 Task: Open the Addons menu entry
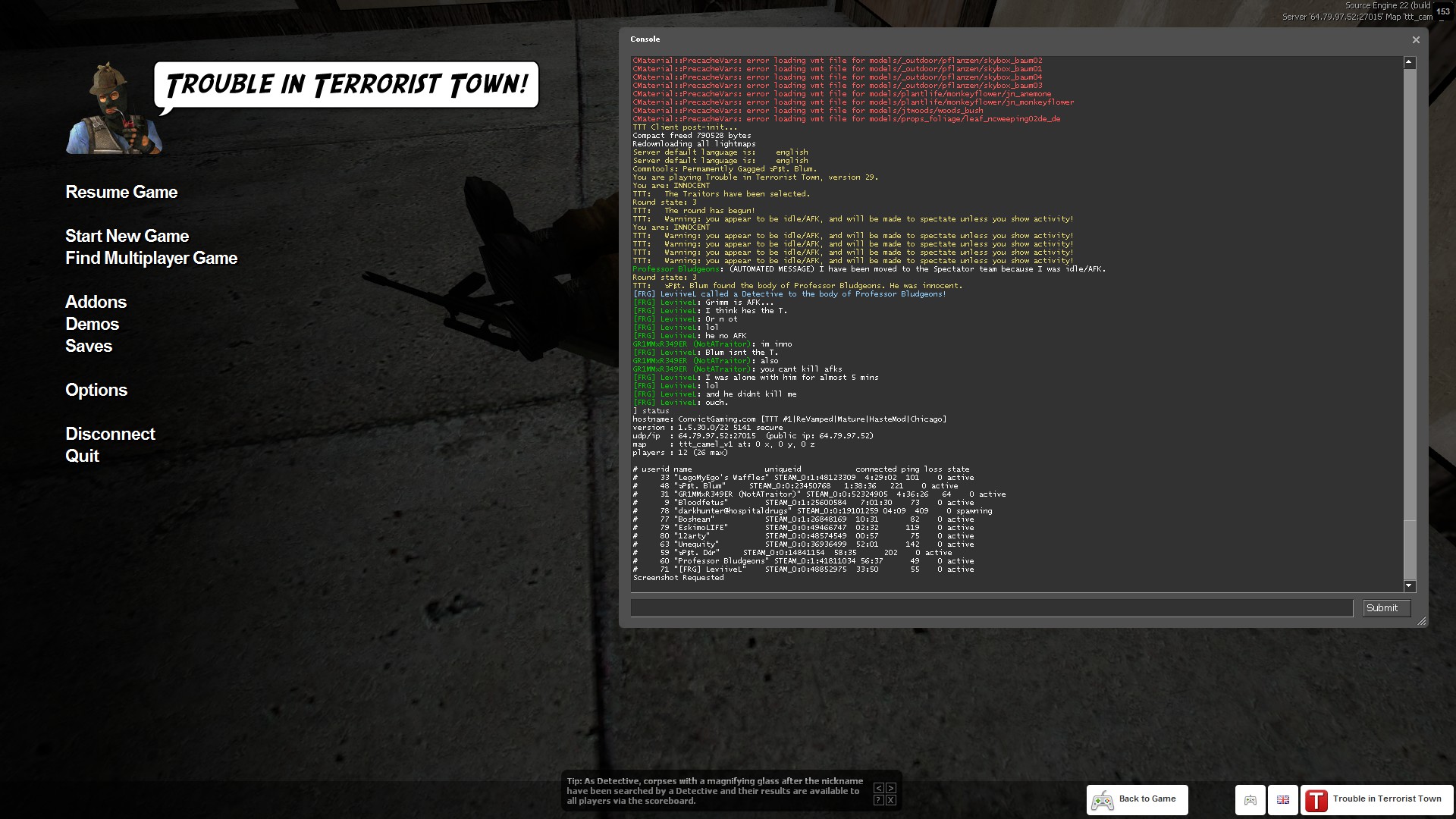(96, 303)
